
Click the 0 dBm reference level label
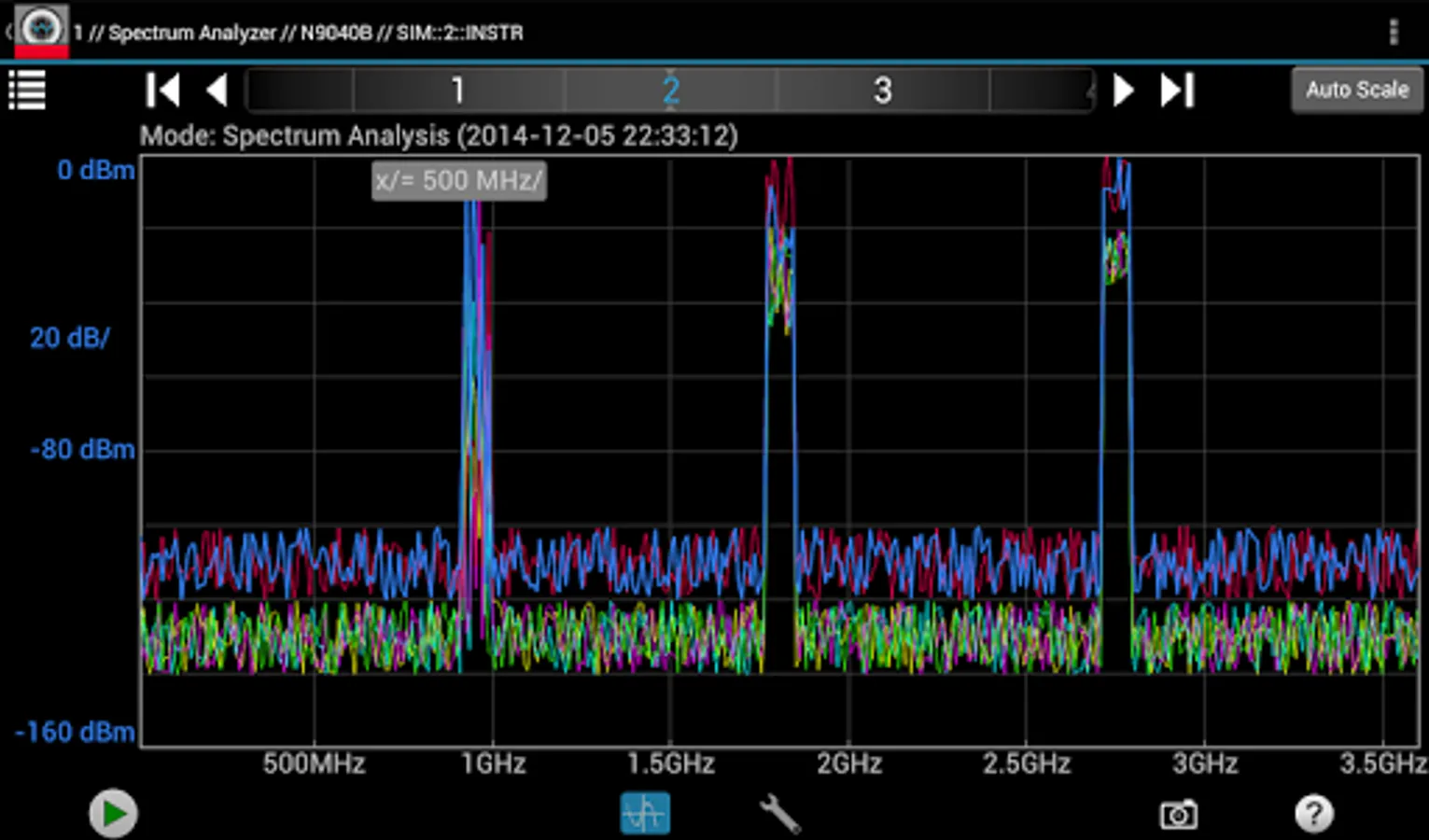pos(96,170)
